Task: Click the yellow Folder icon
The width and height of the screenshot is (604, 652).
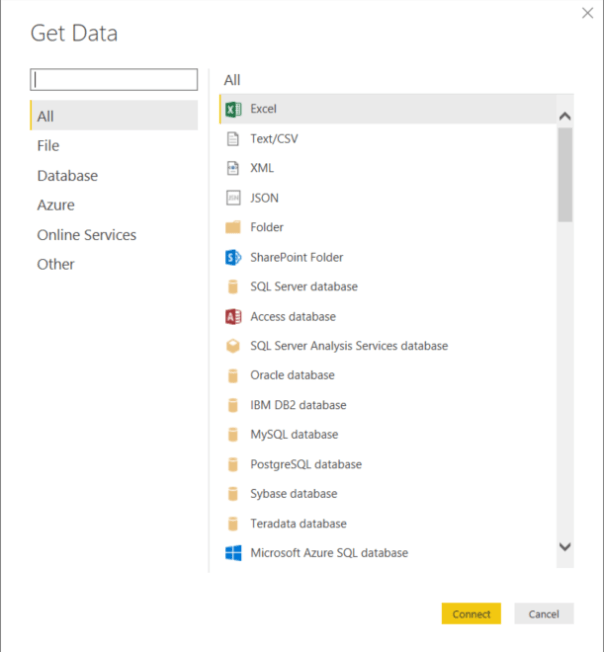Action: point(233,227)
